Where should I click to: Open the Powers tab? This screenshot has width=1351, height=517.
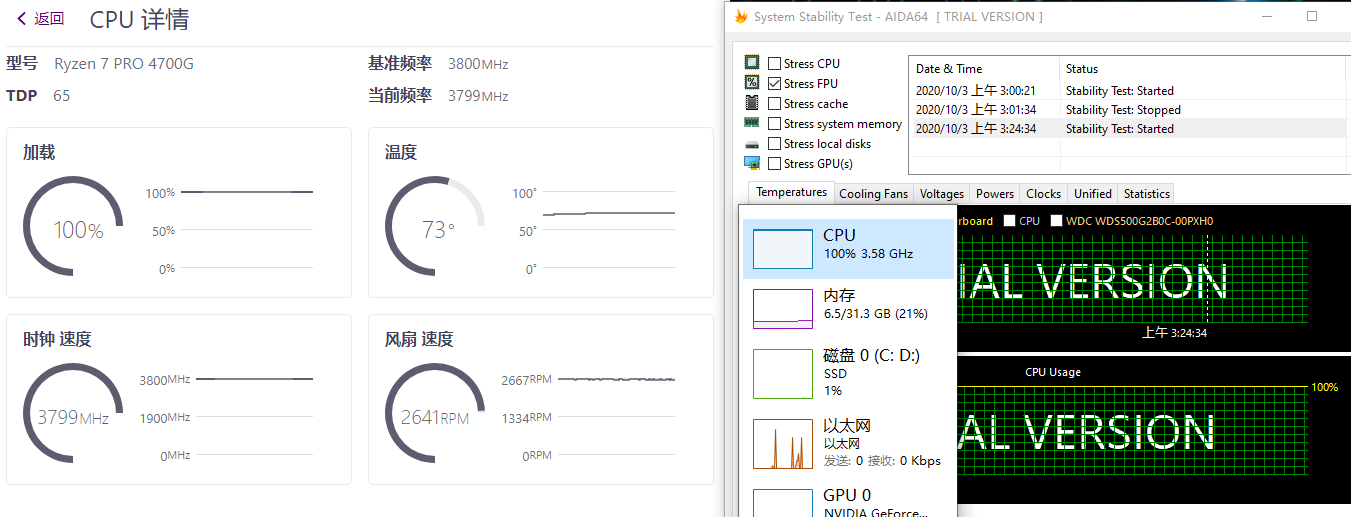pyautogui.click(x=995, y=194)
